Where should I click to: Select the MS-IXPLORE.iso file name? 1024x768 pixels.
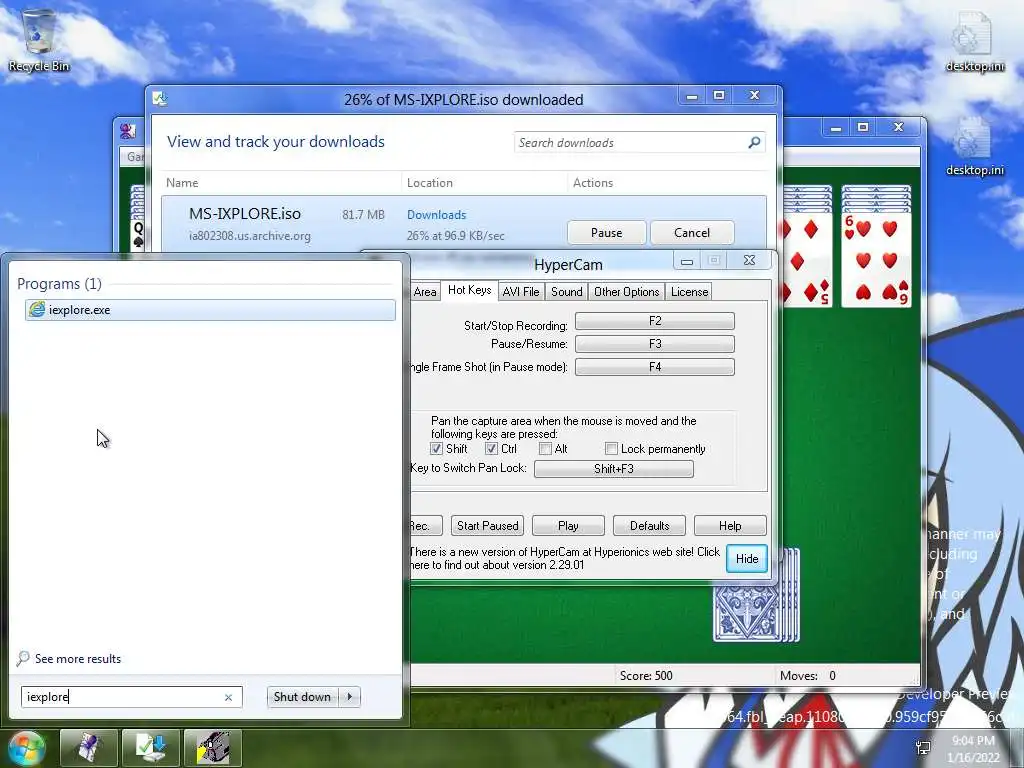245,214
